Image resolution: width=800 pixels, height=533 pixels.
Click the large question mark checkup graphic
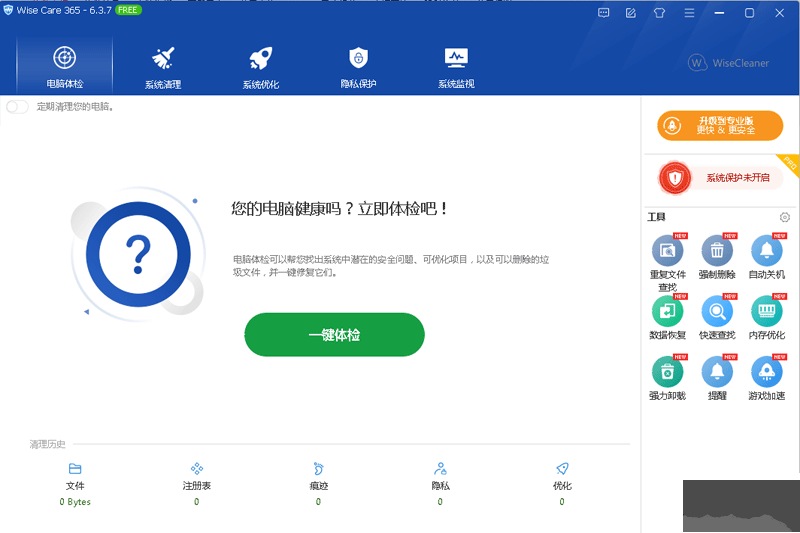[138, 254]
